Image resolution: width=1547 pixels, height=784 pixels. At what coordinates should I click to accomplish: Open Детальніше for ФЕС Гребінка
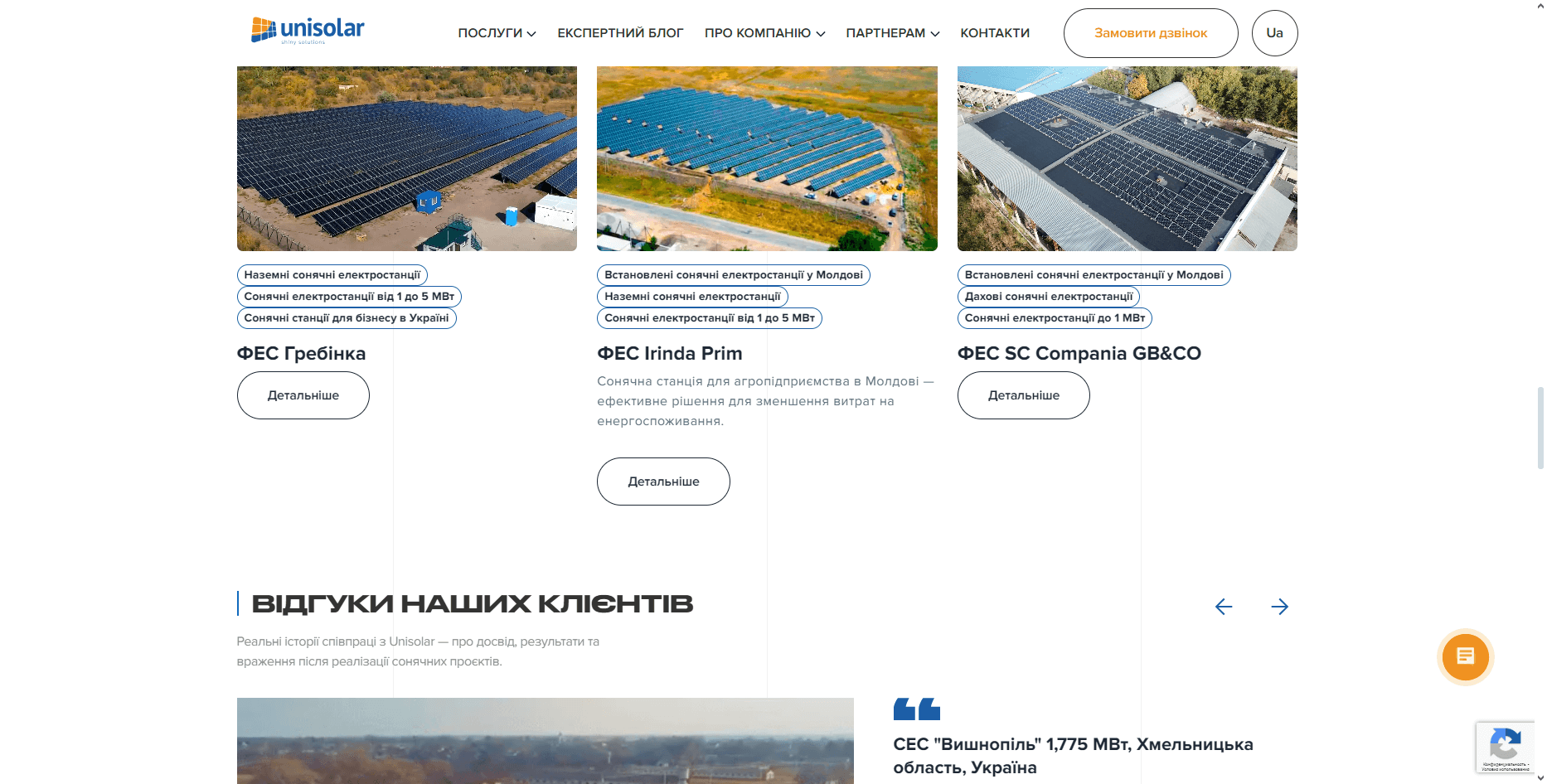coord(303,395)
